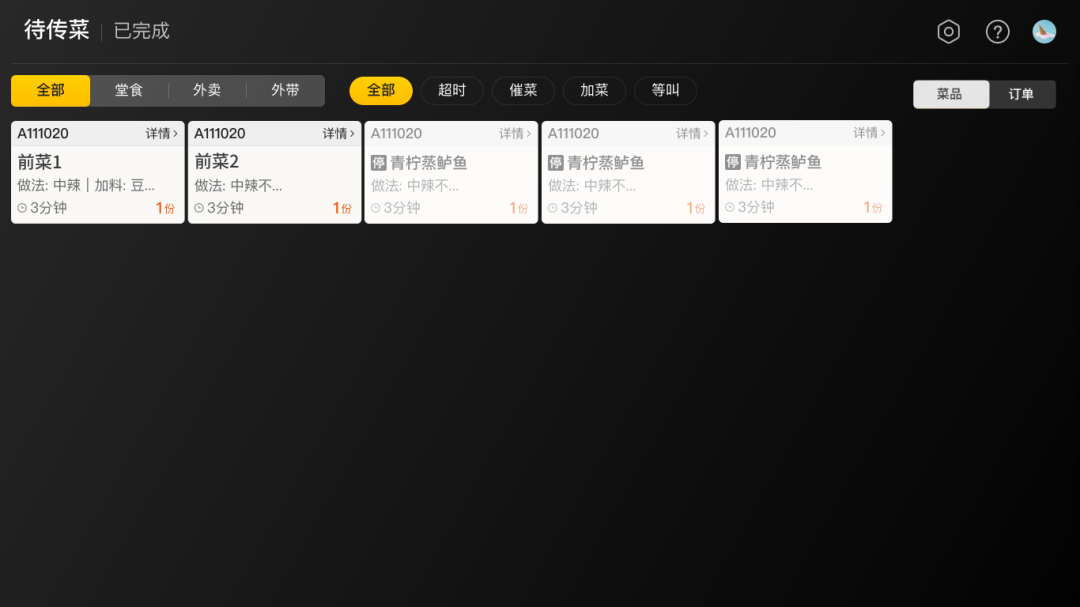This screenshot has height=607, width=1080.
Task: Click the A111020 order number on the 前菜2 card
Action: (220, 134)
